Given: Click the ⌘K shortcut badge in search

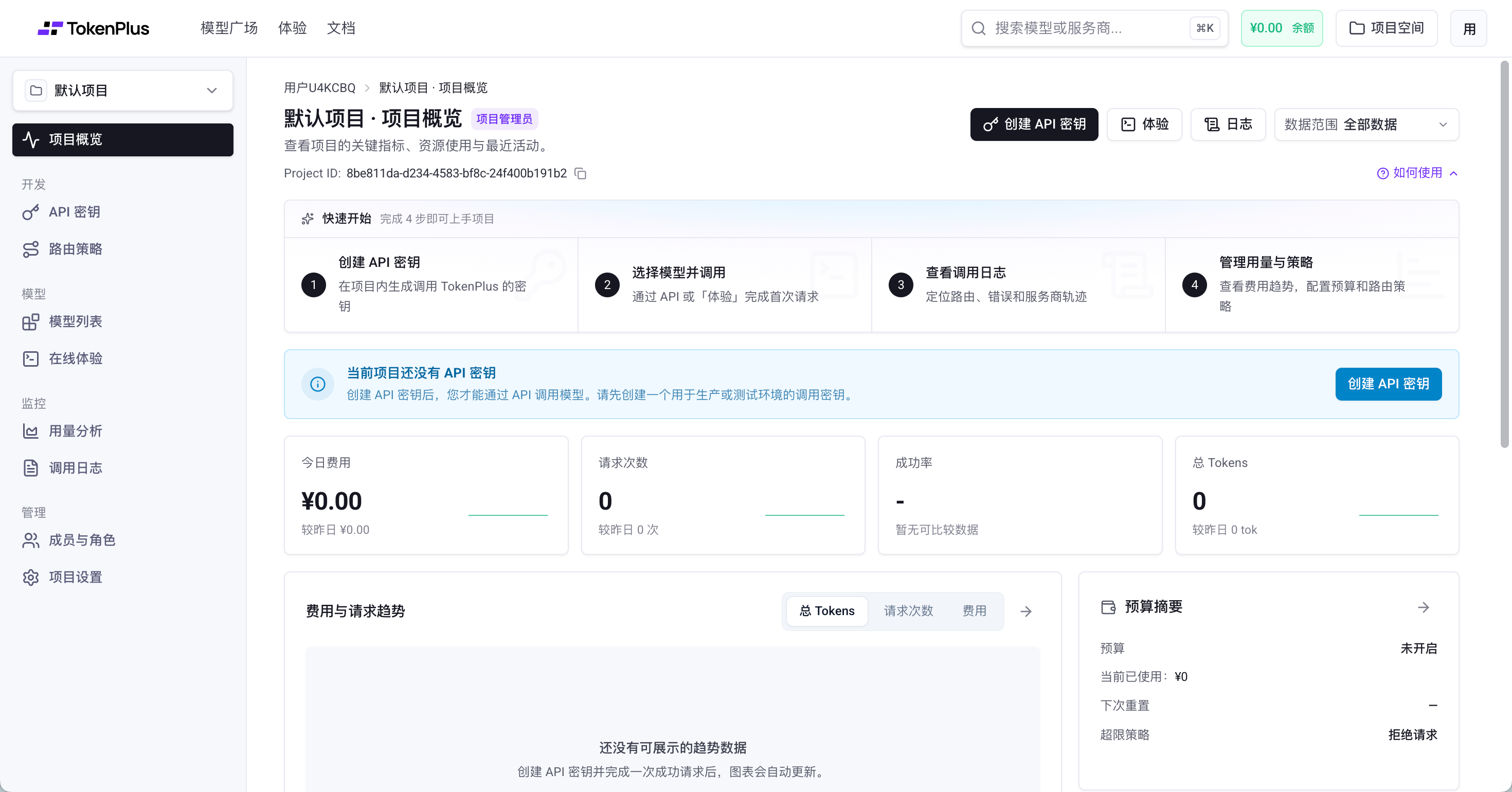Looking at the screenshot, I should [x=1205, y=28].
